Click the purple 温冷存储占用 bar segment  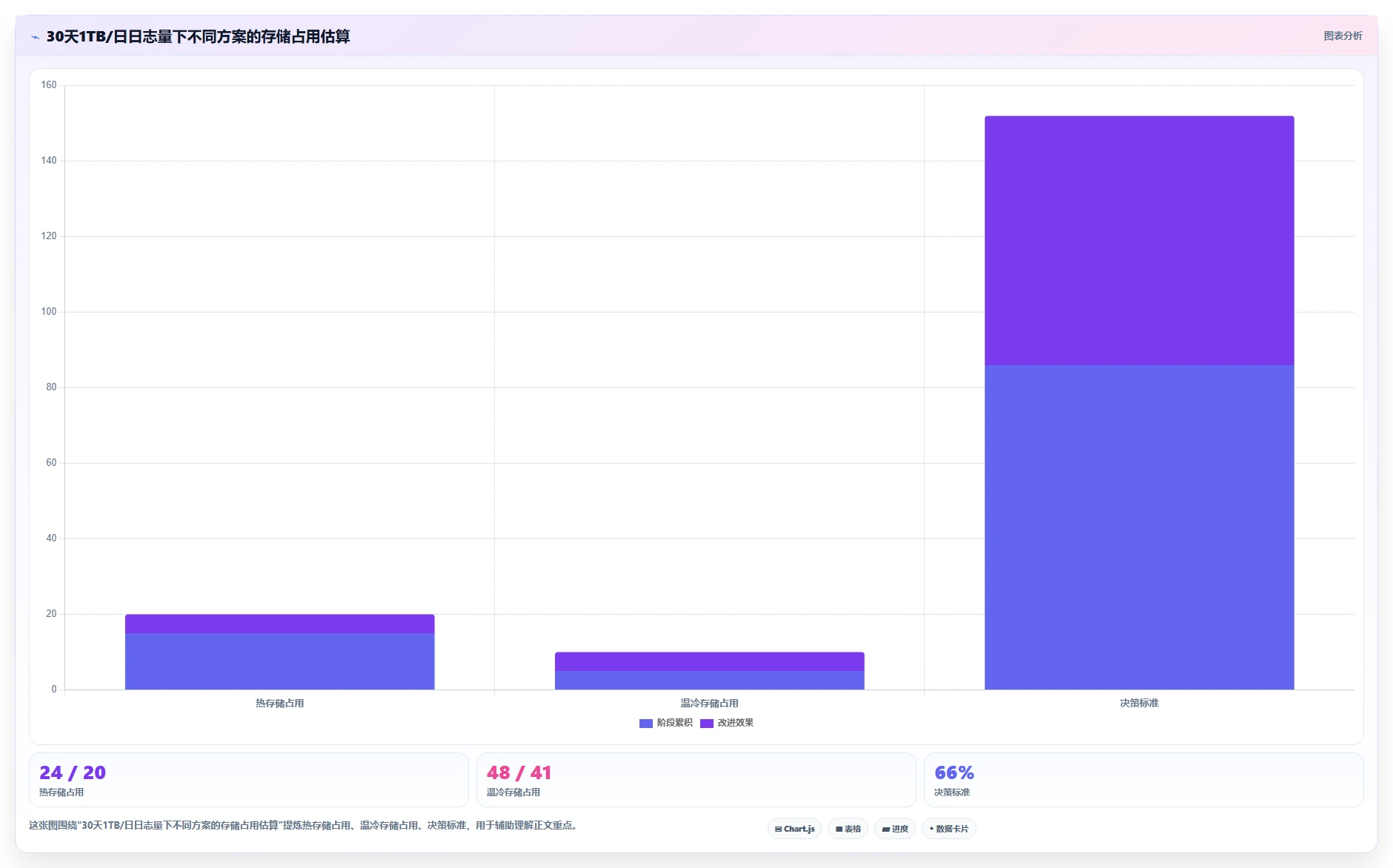(709, 661)
